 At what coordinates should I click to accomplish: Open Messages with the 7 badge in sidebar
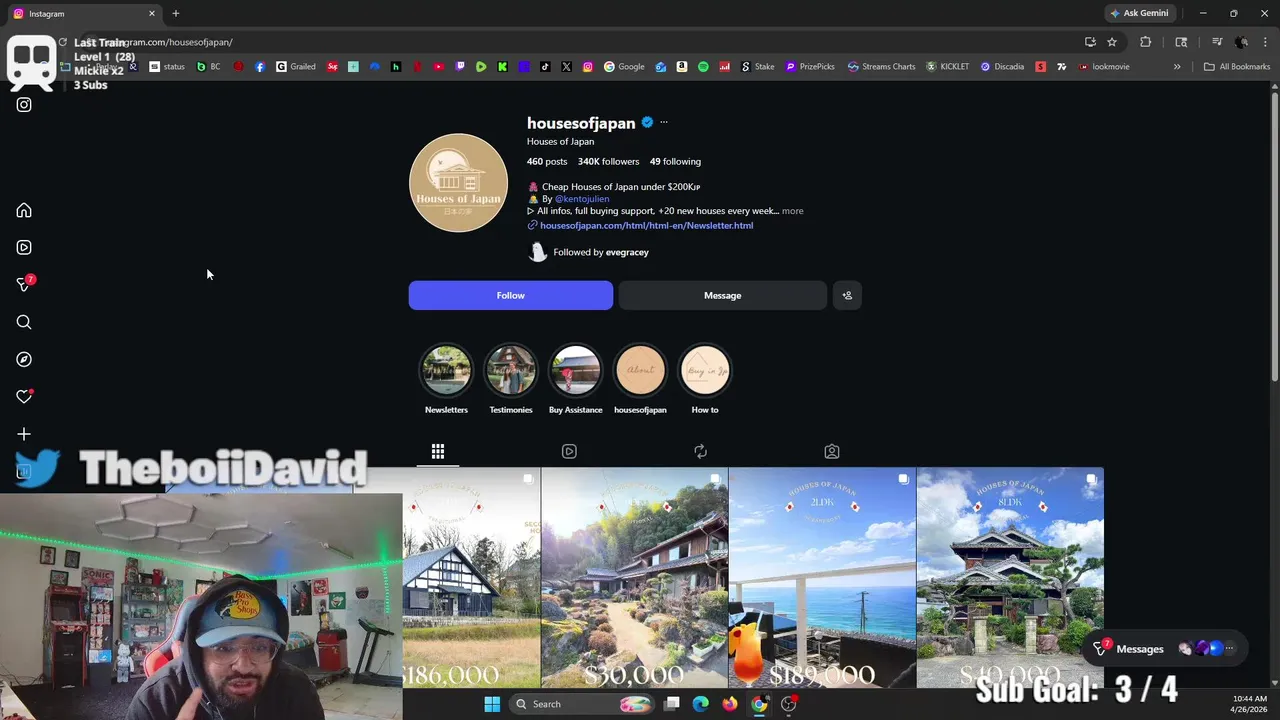pos(26,284)
